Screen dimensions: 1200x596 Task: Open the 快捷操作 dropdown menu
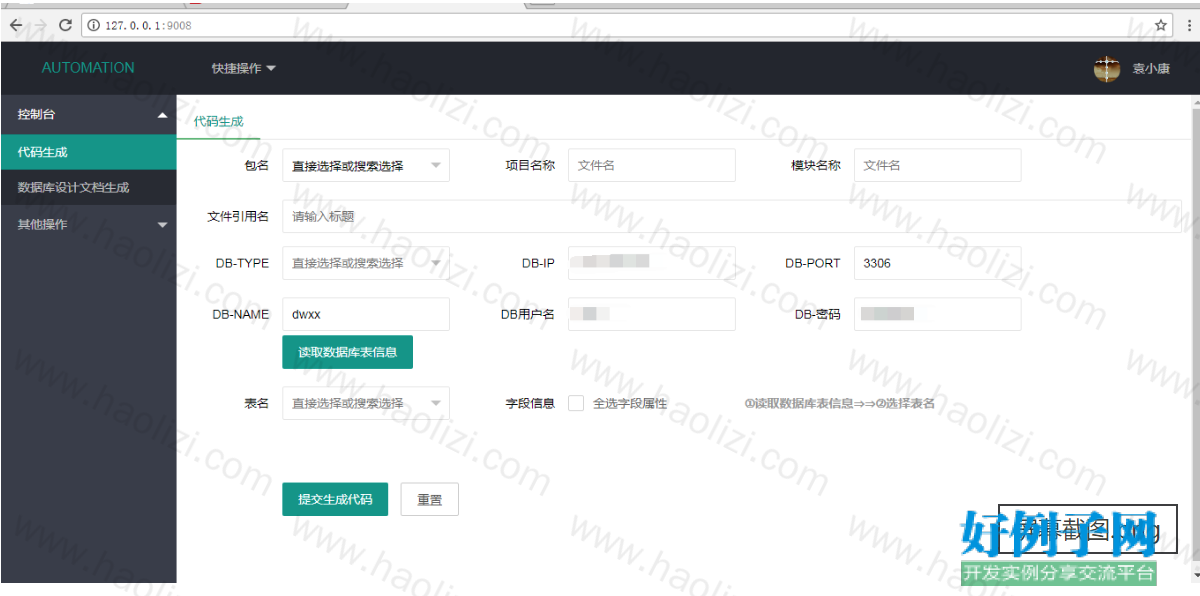[243, 68]
